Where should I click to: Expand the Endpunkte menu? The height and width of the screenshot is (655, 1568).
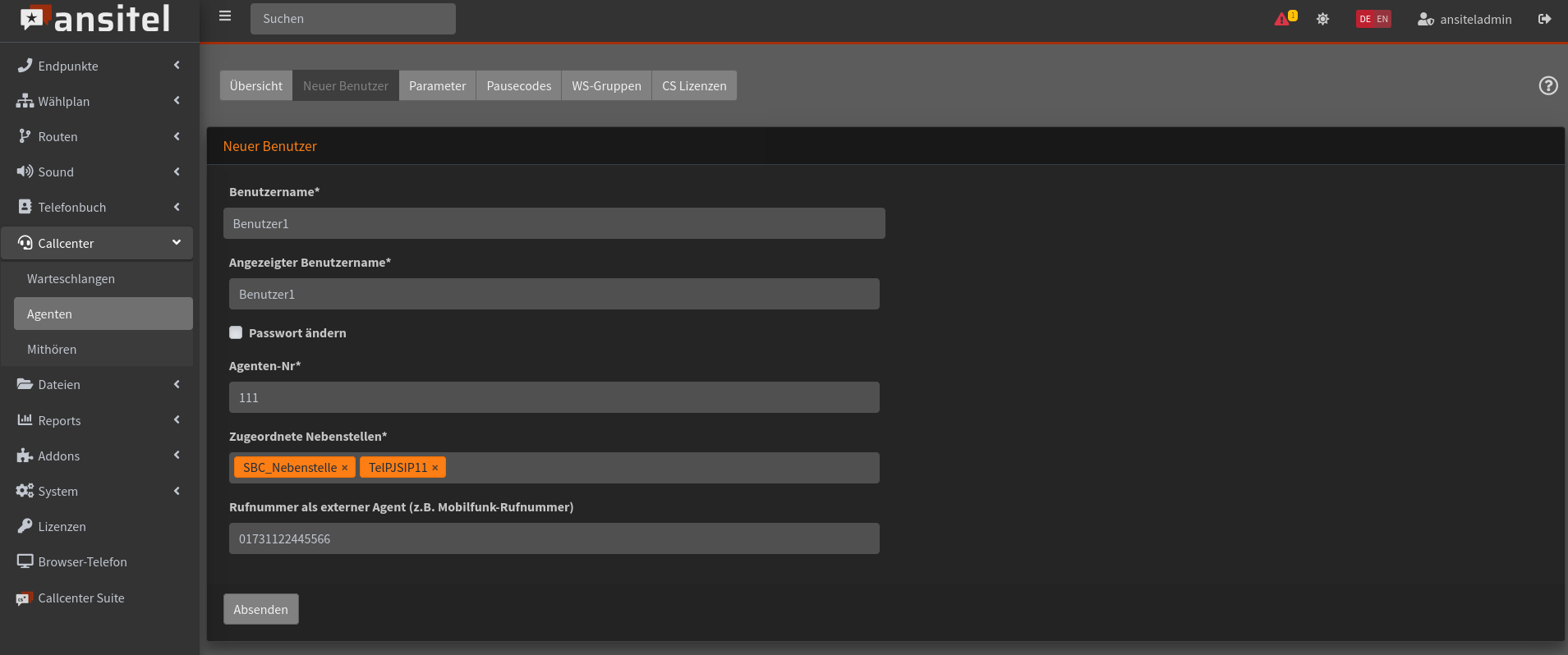pyautogui.click(x=97, y=66)
